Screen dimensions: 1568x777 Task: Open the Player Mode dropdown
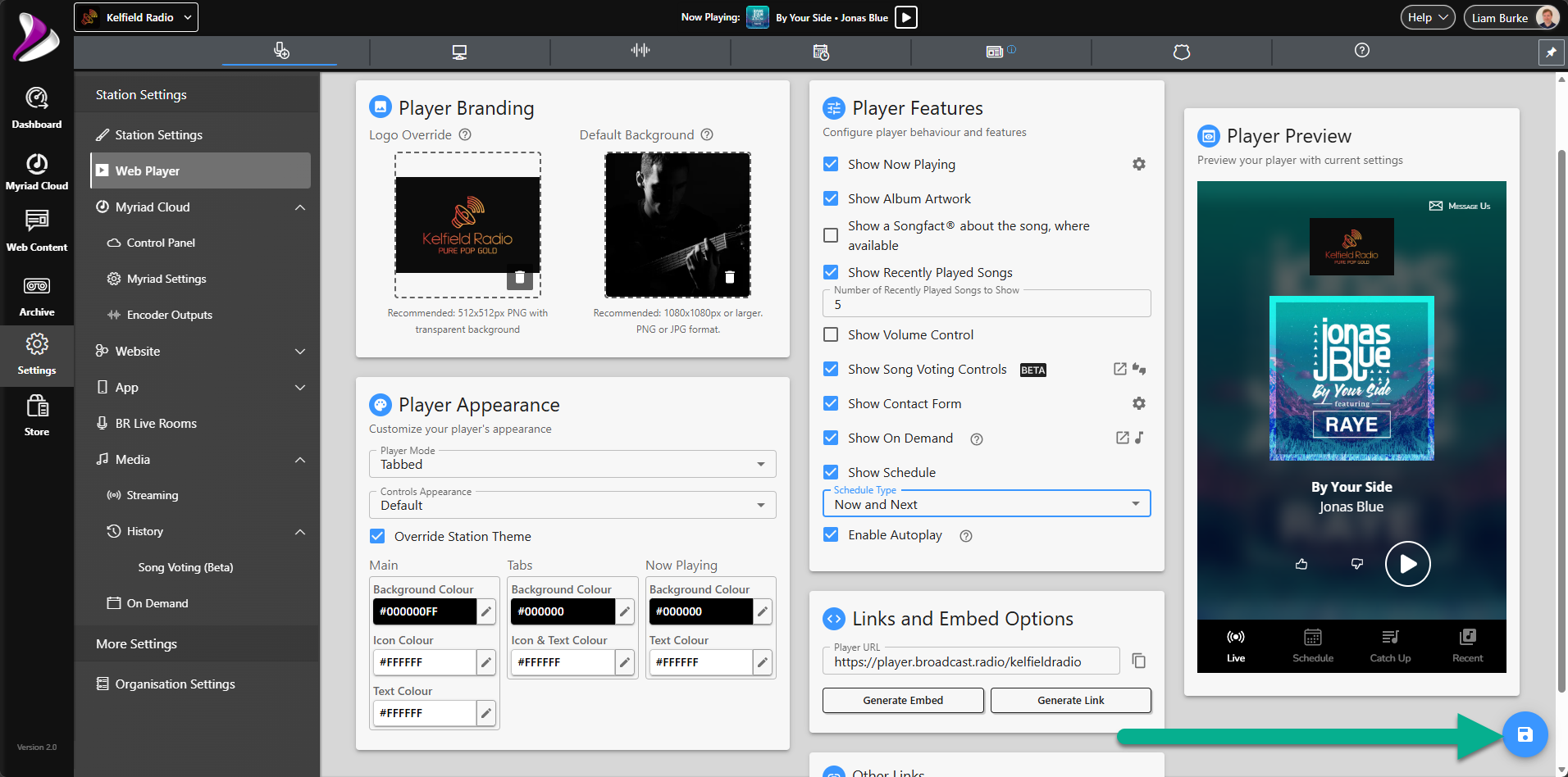[572, 464]
